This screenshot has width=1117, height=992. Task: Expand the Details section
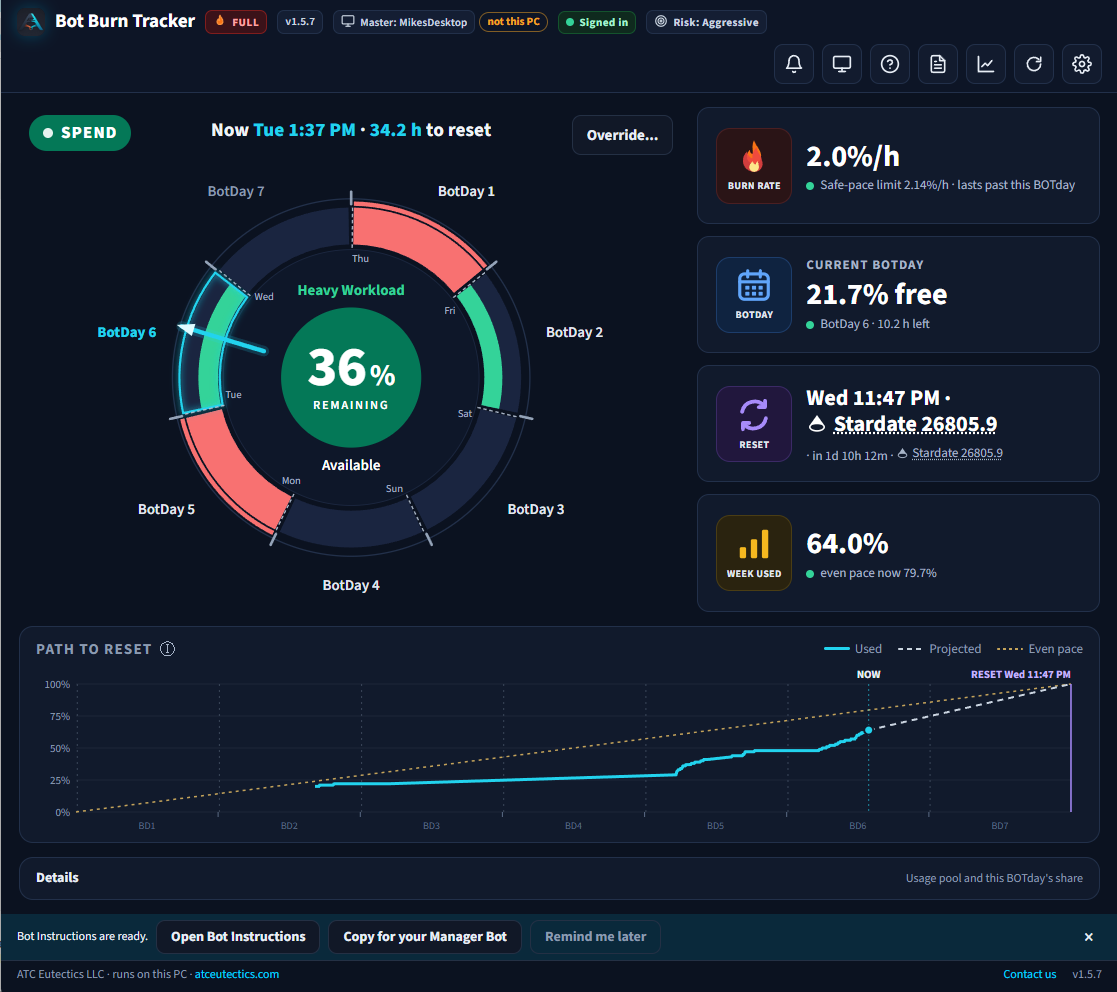coord(559,878)
